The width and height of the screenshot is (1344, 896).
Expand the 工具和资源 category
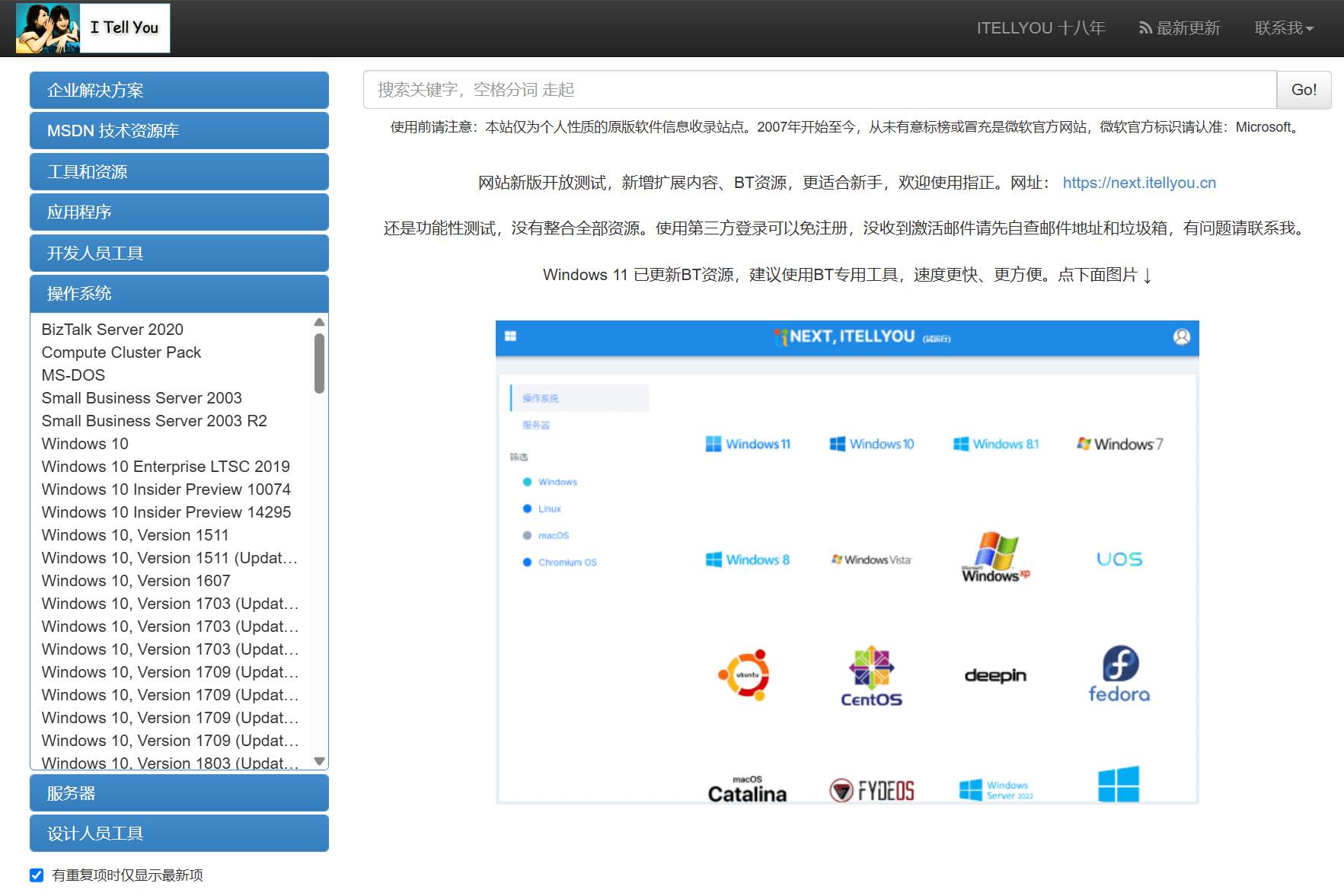[179, 172]
